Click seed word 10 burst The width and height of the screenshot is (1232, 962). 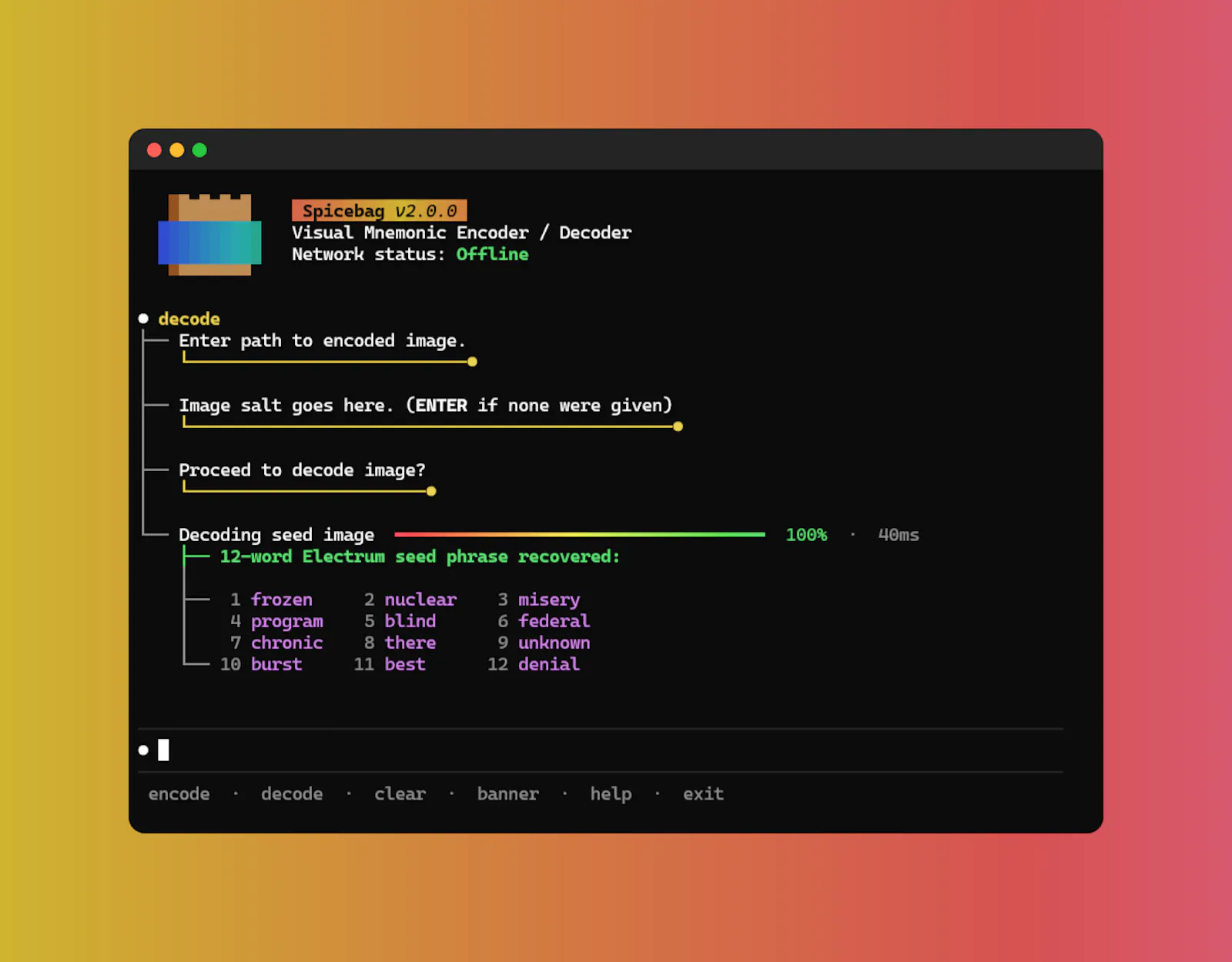(x=276, y=664)
